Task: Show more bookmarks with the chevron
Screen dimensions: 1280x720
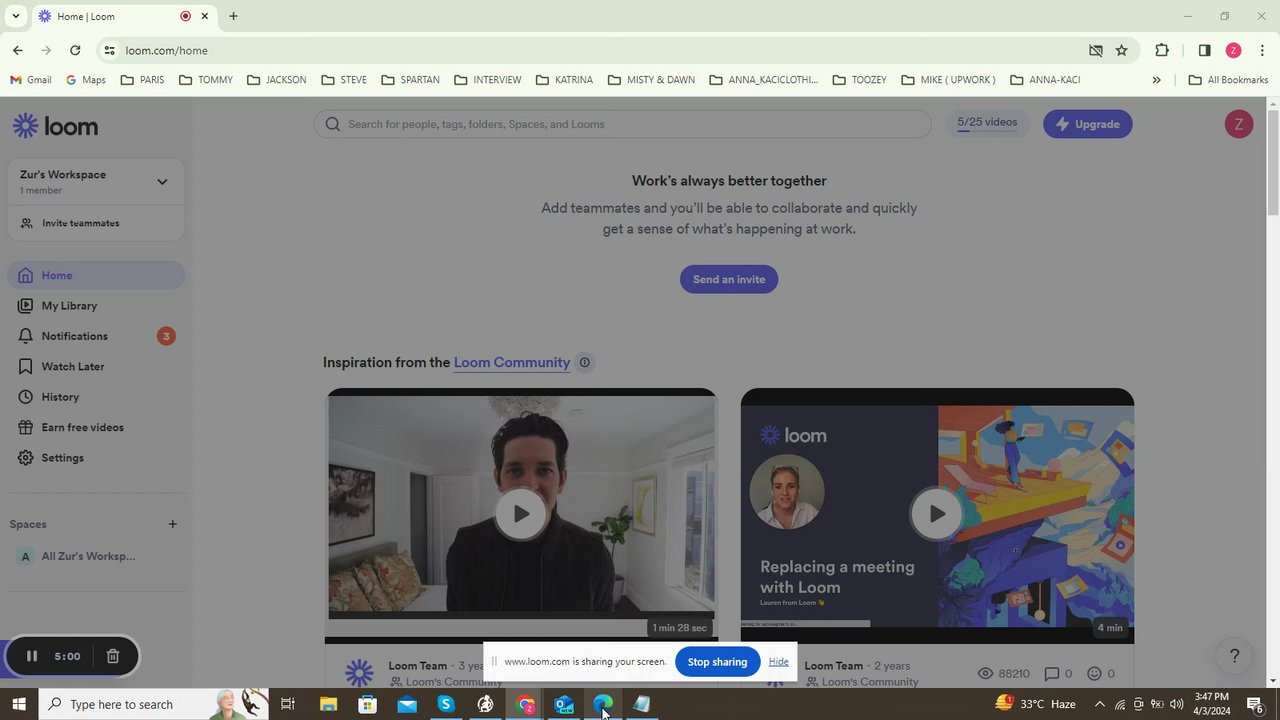Action: coord(1157,80)
